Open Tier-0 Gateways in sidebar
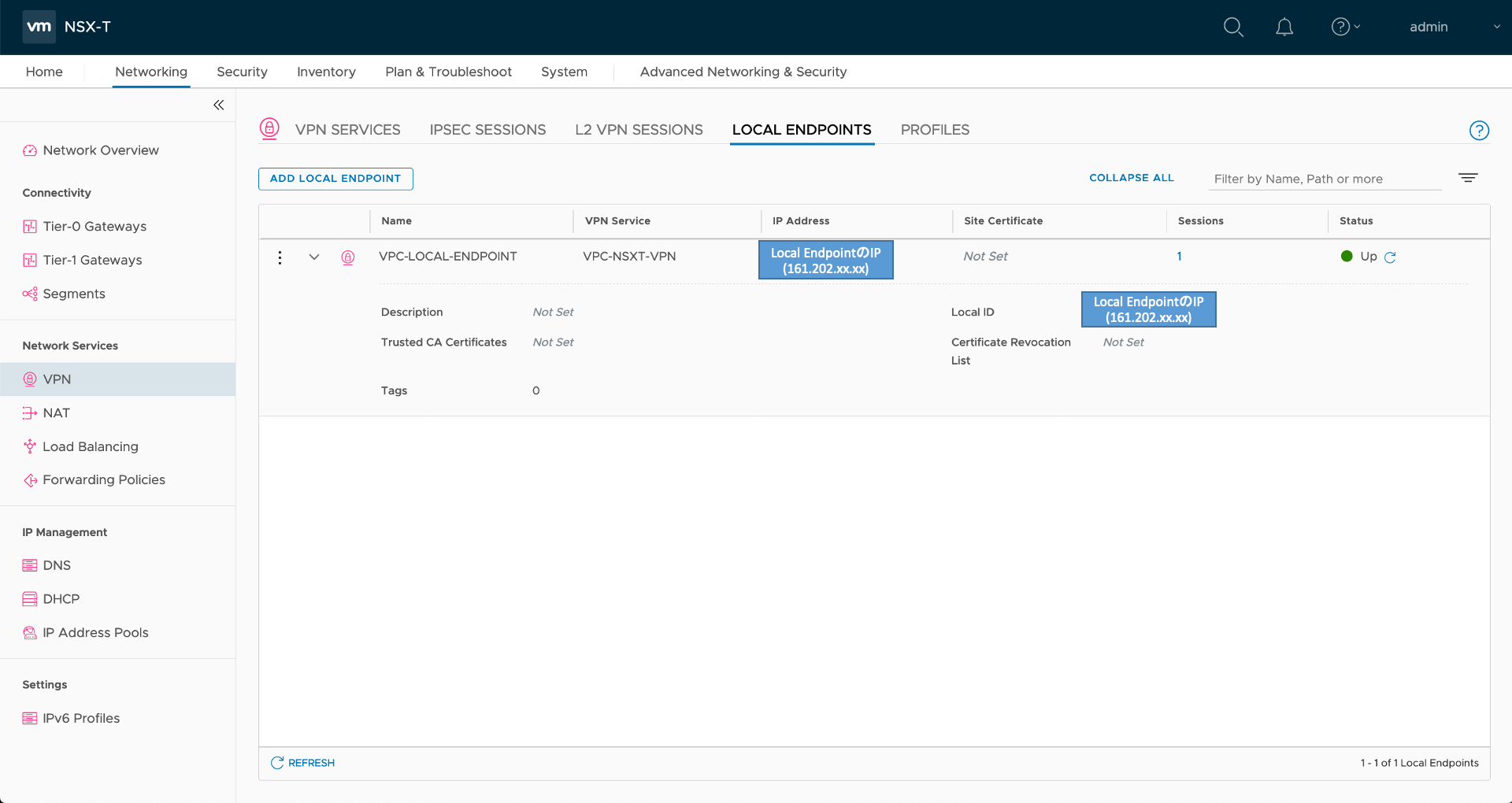The width and height of the screenshot is (1512, 803). (x=94, y=227)
